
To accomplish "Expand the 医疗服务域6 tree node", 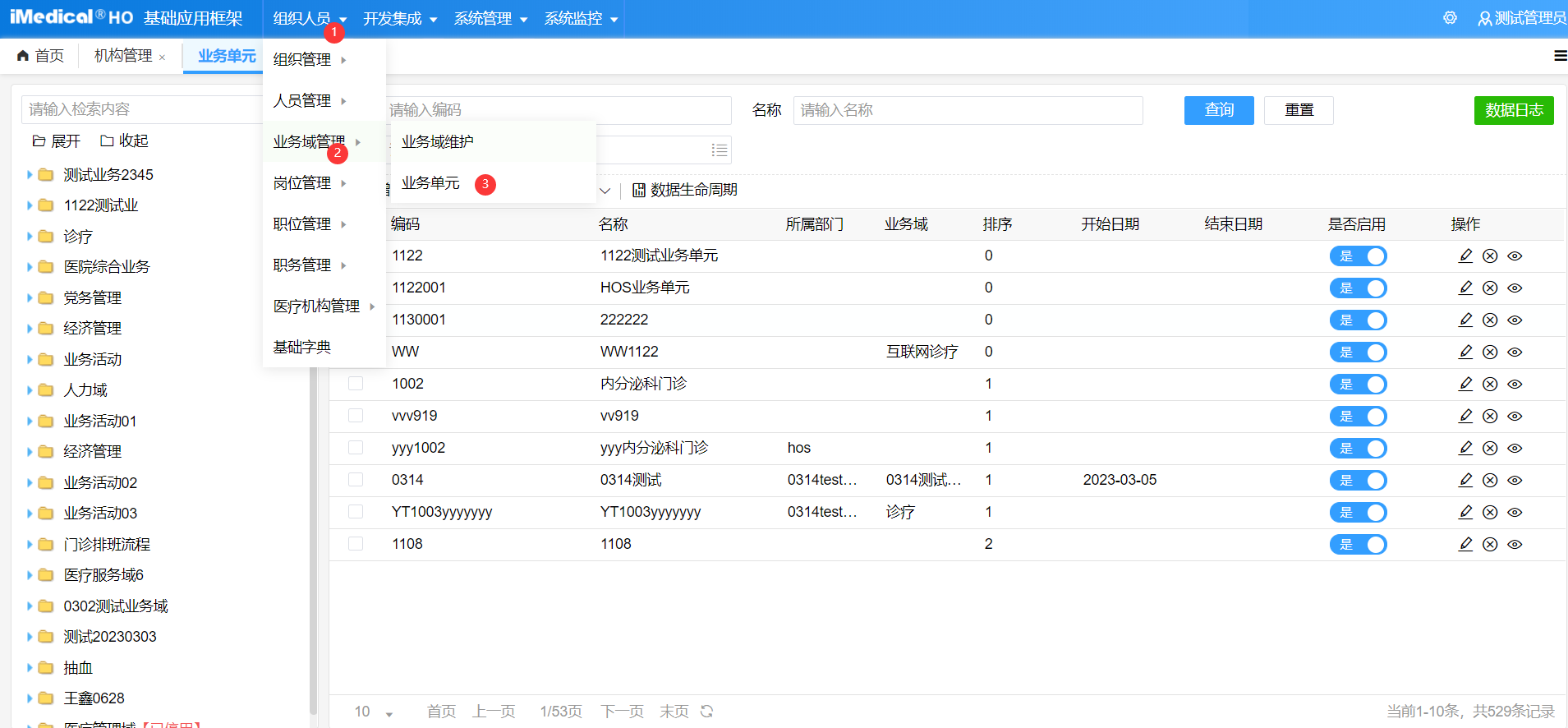I will [x=30, y=575].
